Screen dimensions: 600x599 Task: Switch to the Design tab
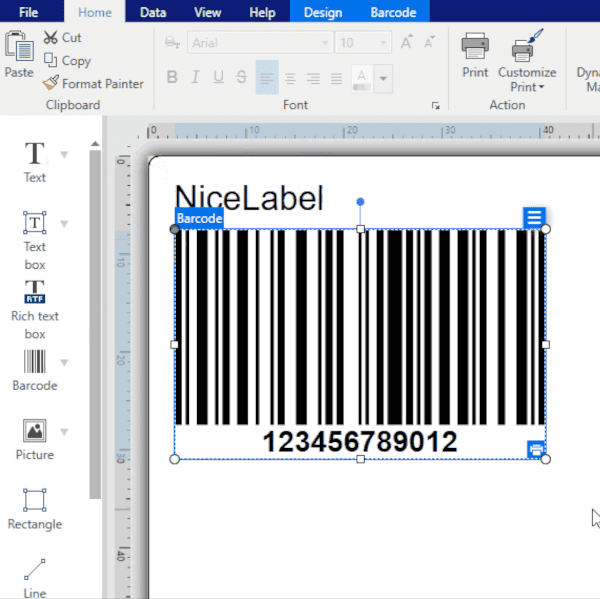[323, 12]
